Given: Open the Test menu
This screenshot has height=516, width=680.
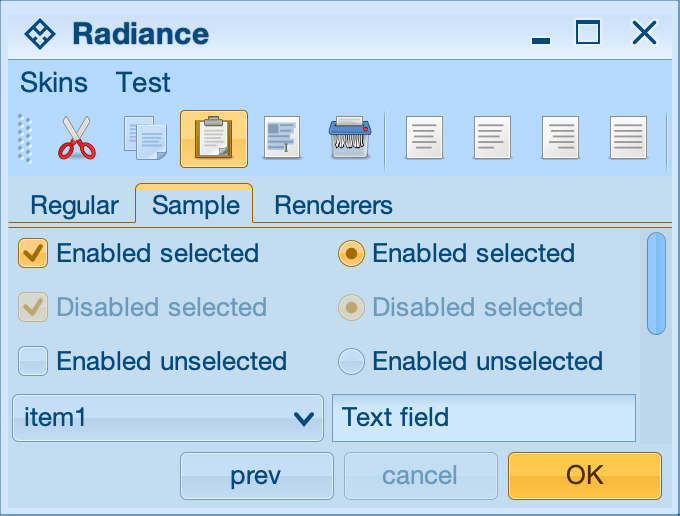Looking at the screenshot, I should [x=143, y=82].
